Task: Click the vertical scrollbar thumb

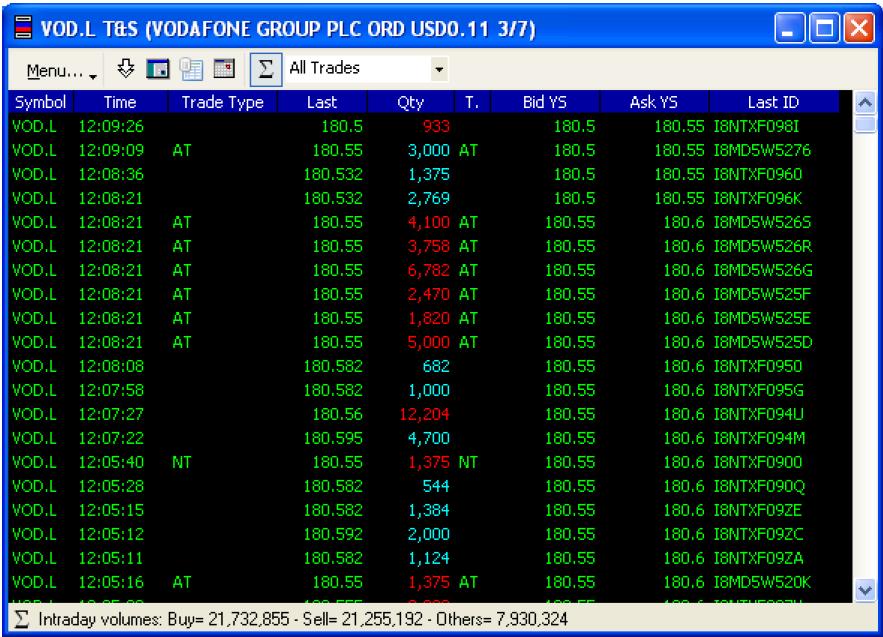Action: click(865, 124)
